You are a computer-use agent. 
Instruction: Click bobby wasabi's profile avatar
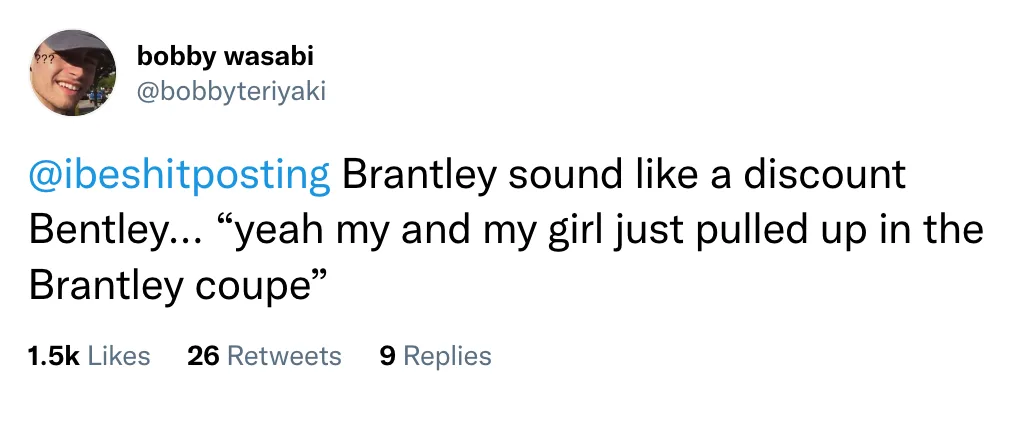pos(73,73)
